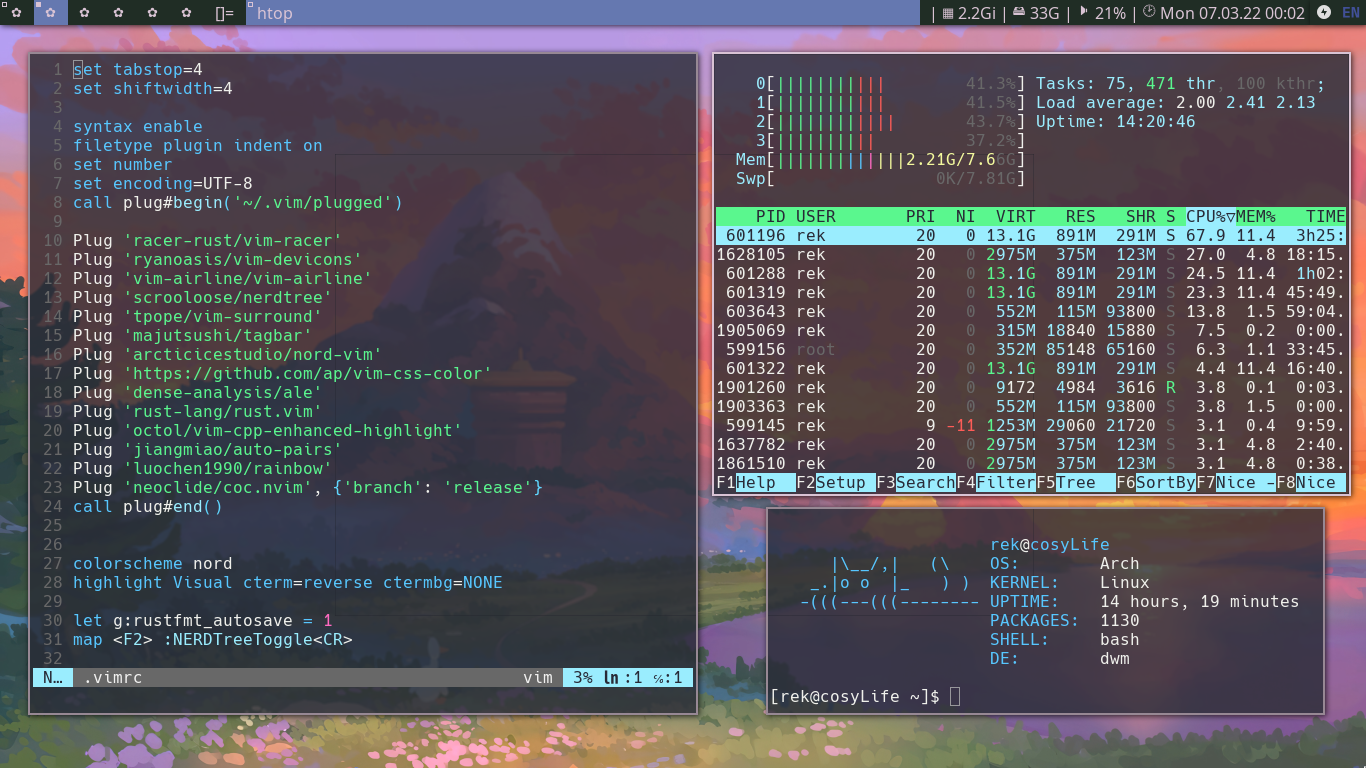Viewport: 1366px width, 768px height.
Task: Click the htop window title in bar
Action: (275, 13)
